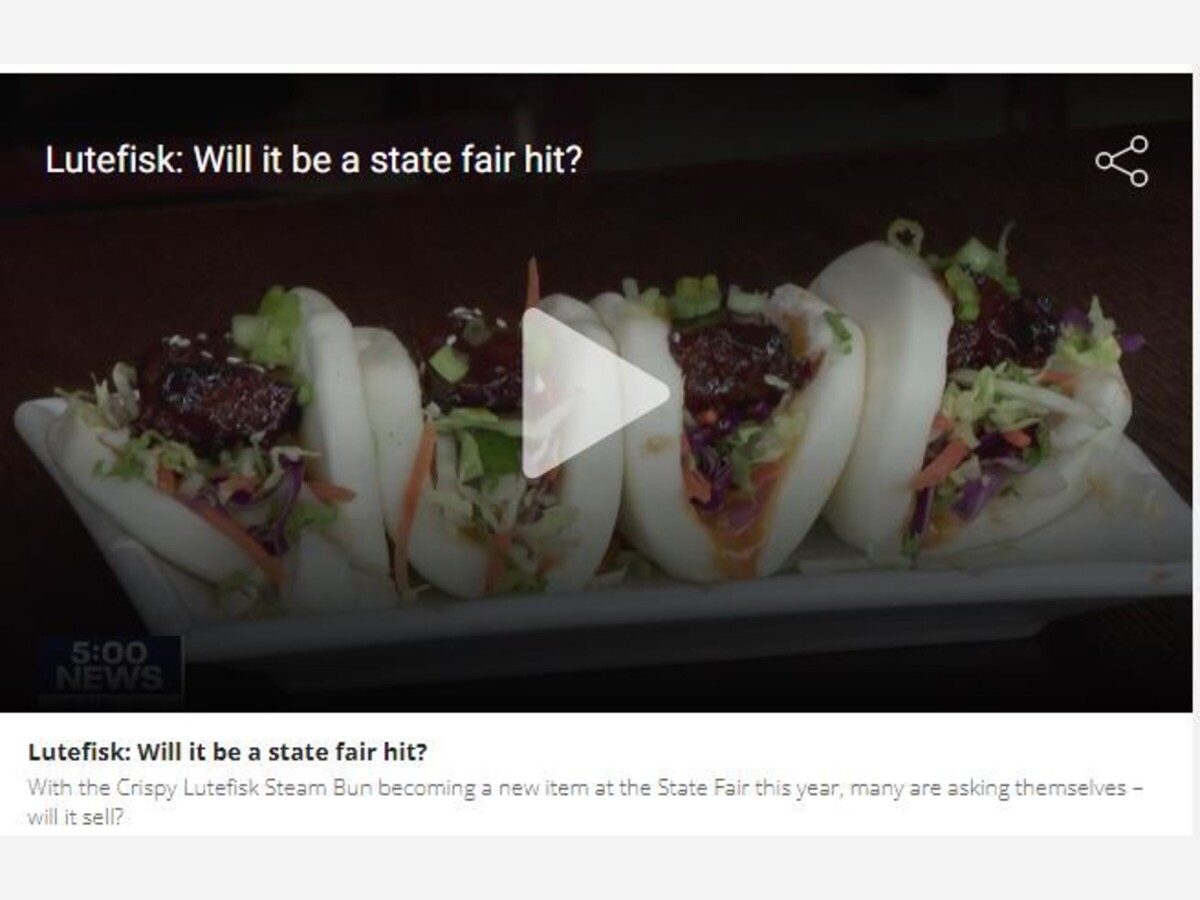Viewport: 1200px width, 900px height.
Task: Click the Crispy Lutefisk Steam Bun description text
Action: point(586,802)
